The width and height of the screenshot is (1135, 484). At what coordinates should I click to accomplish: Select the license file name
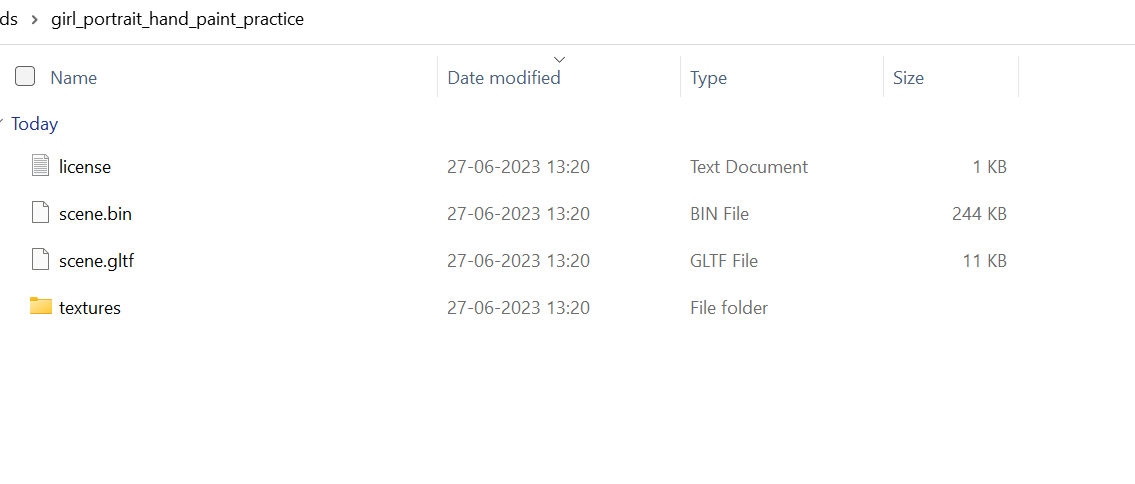pos(85,167)
